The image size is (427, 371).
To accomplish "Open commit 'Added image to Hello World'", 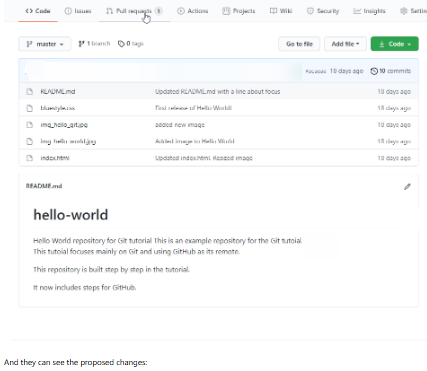I will (195, 141).
